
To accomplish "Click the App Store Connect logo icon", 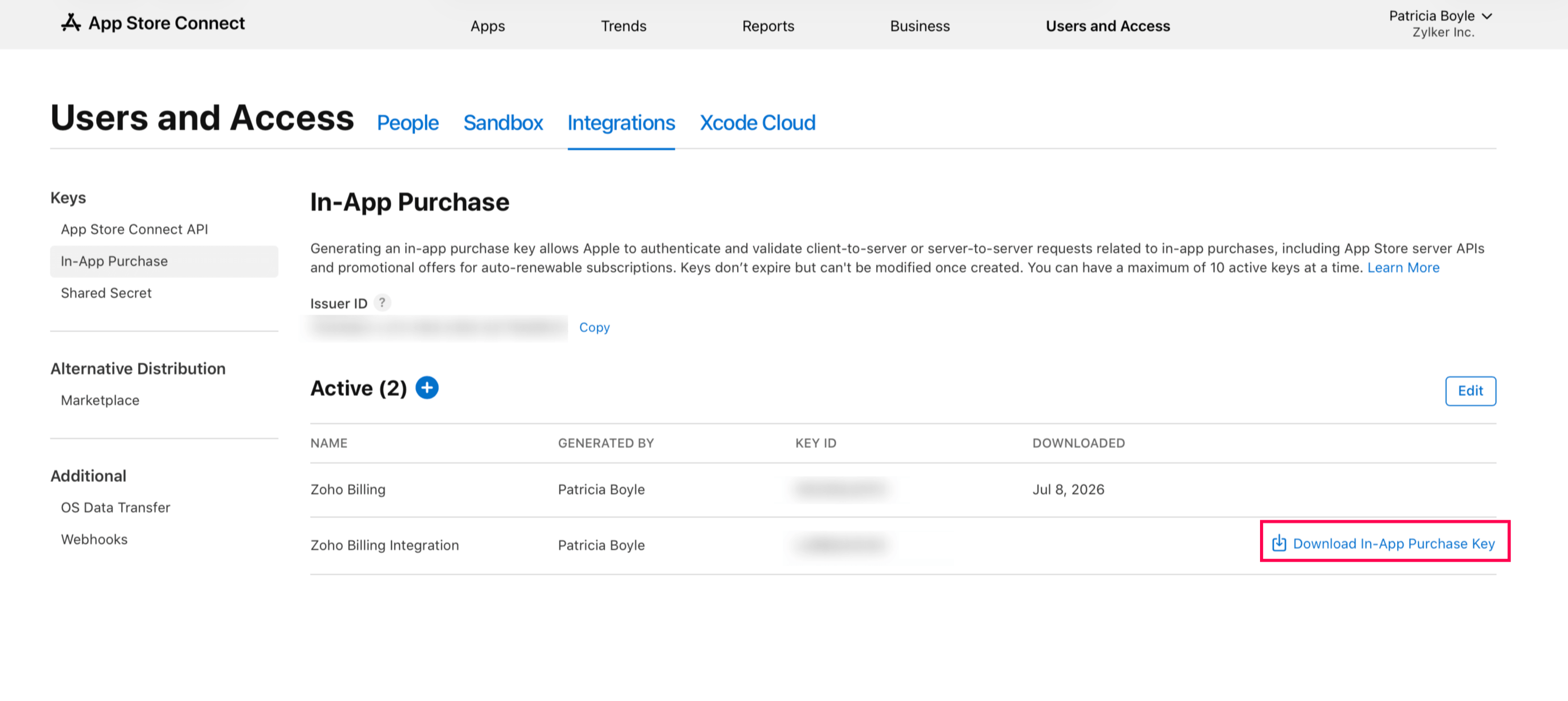I will pos(71,23).
